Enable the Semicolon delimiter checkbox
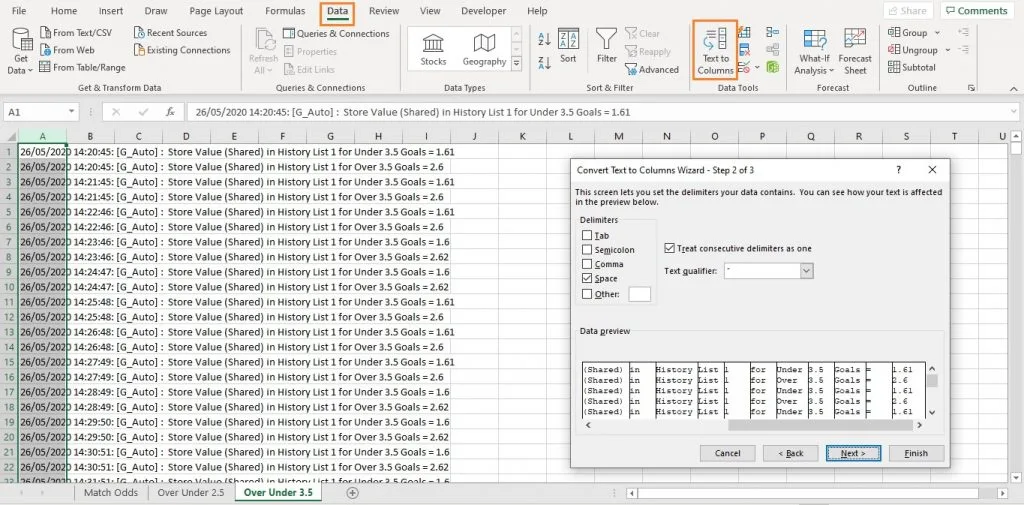 [587, 250]
